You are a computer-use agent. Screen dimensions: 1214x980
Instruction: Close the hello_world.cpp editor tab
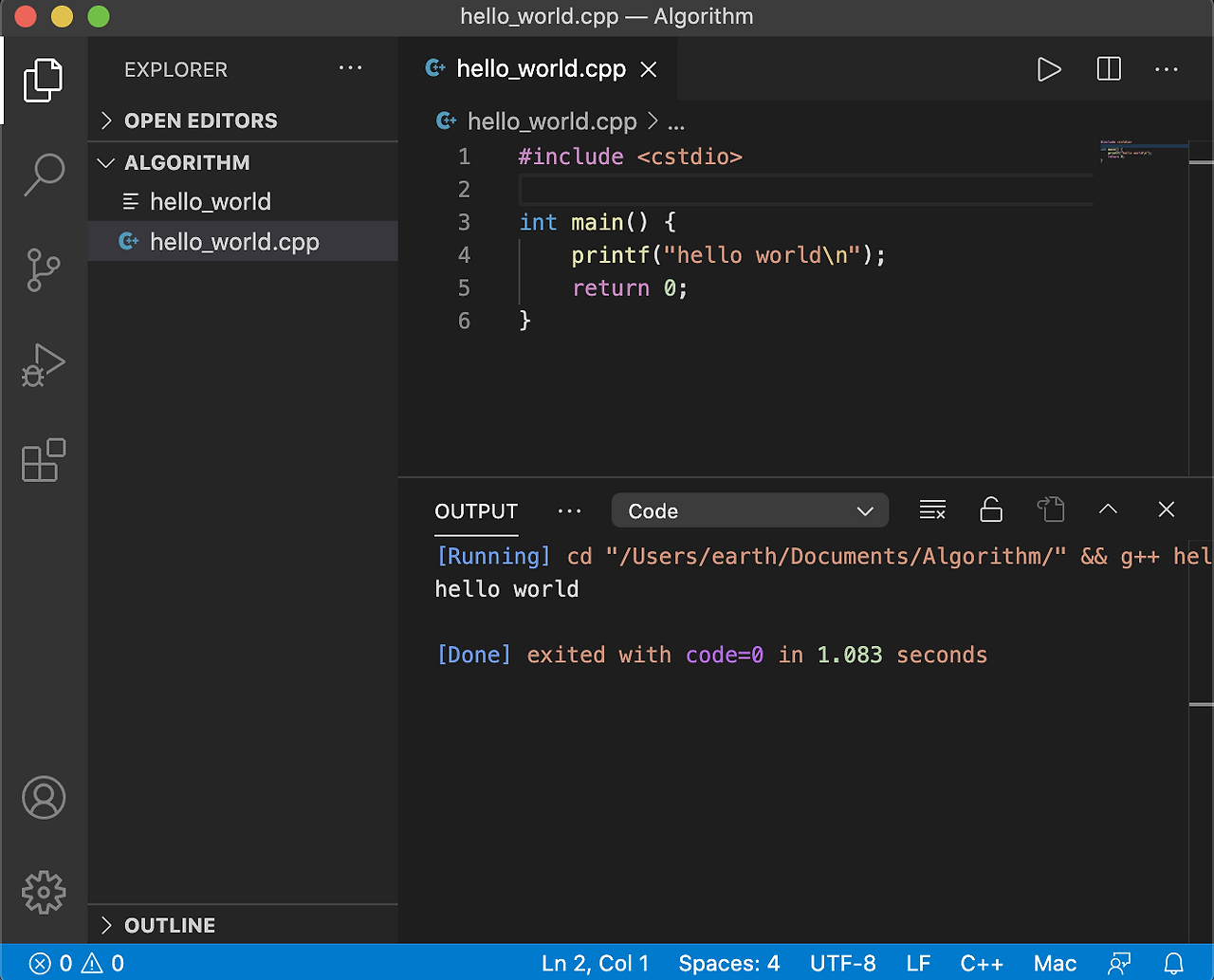(x=649, y=69)
